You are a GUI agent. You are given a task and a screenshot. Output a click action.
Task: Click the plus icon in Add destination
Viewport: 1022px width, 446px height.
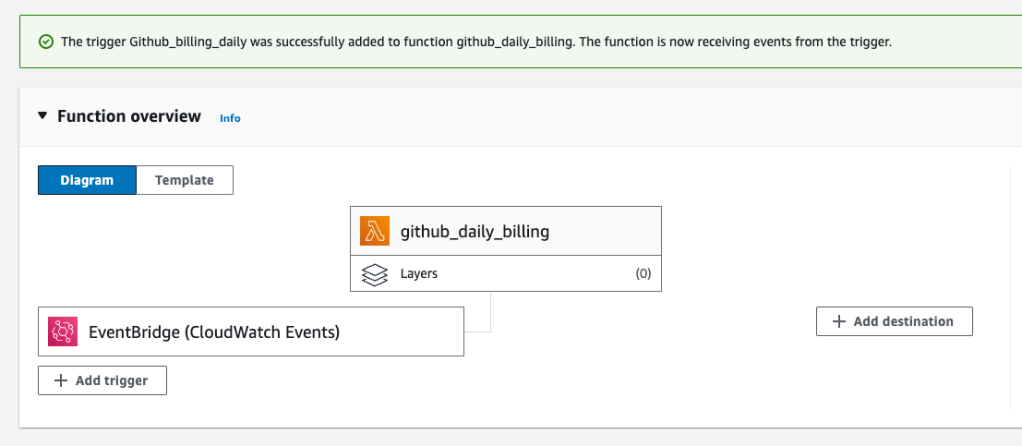[x=839, y=321]
